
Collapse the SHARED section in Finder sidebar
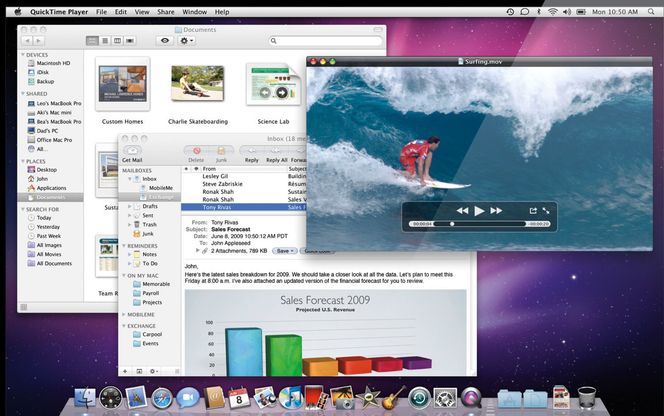[23, 93]
